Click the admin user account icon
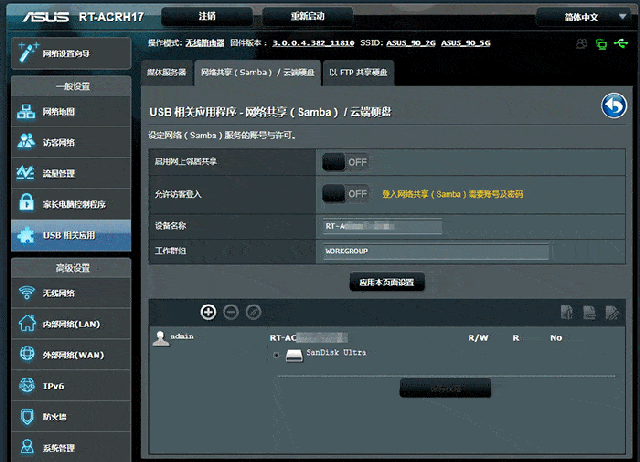This screenshot has height=462, width=640. coord(159,338)
